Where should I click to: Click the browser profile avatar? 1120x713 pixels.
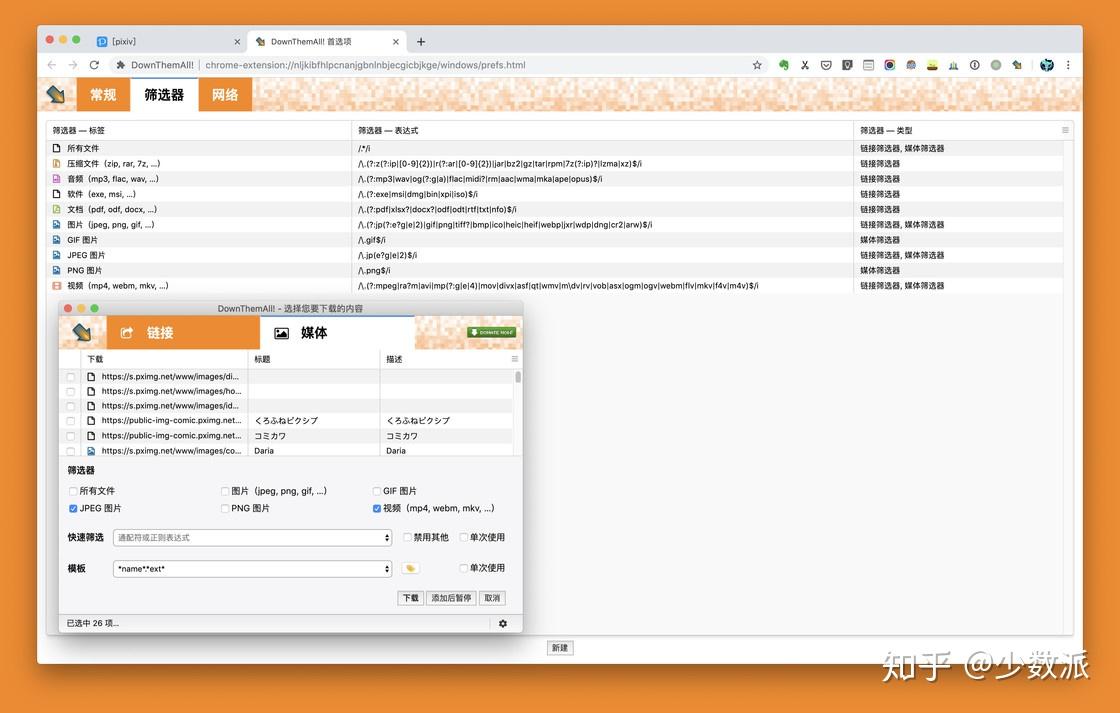tap(1046, 65)
